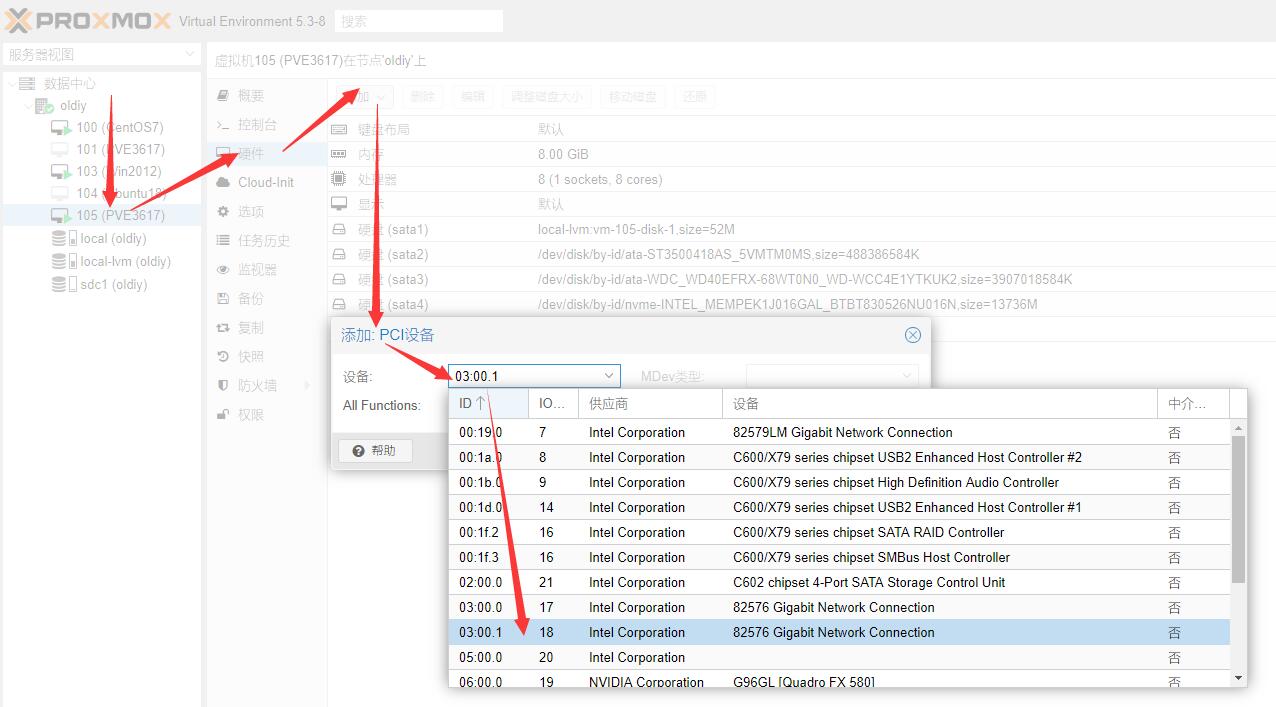1276x707 pixels.
Task: Click the Edit (编辑) toolbar button
Action: coord(472,97)
